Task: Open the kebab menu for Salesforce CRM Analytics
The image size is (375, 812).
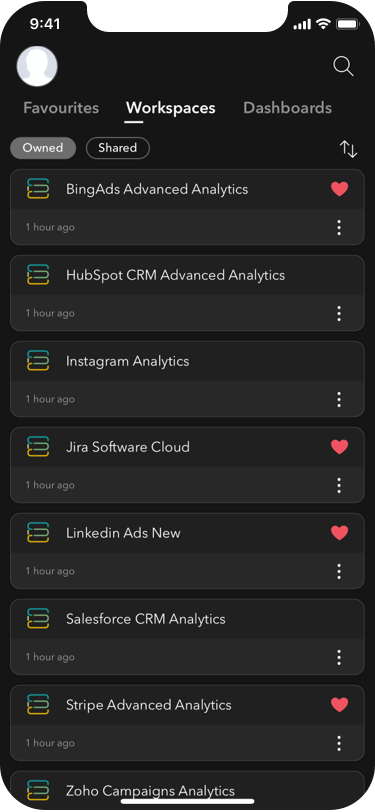Action: pyautogui.click(x=339, y=657)
